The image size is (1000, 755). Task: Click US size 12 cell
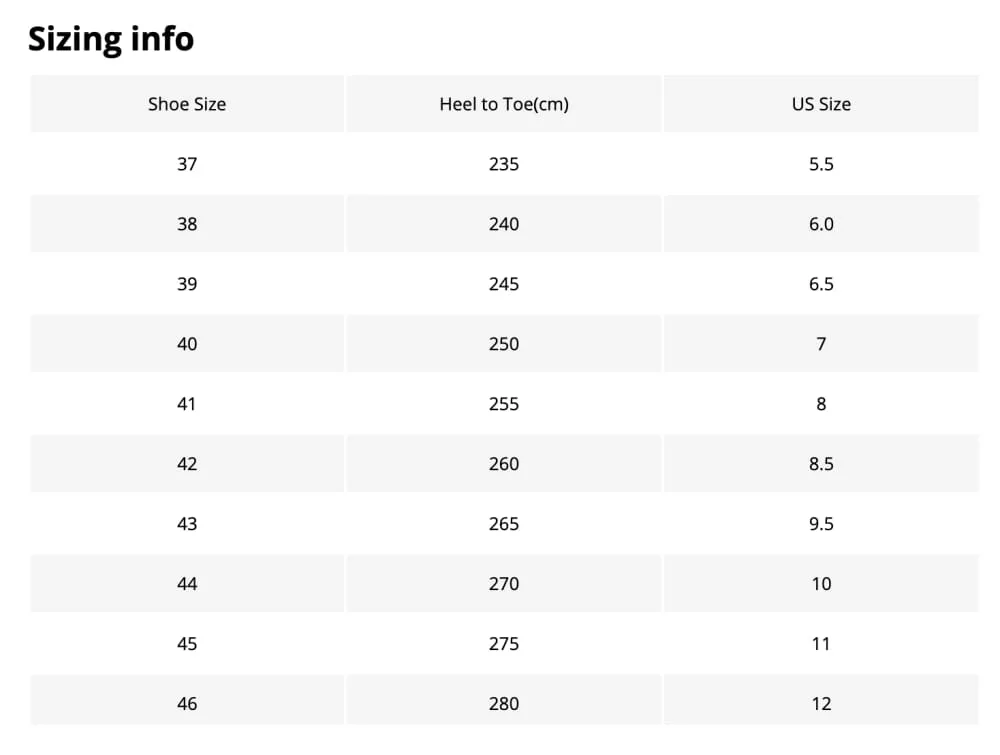[x=821, y=704]
